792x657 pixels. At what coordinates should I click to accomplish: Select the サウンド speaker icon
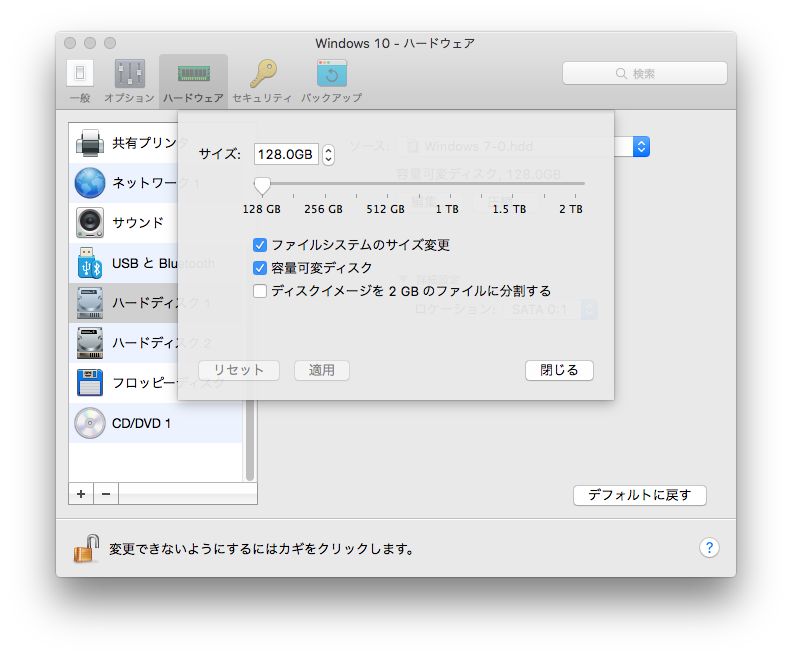pos(90,223)
